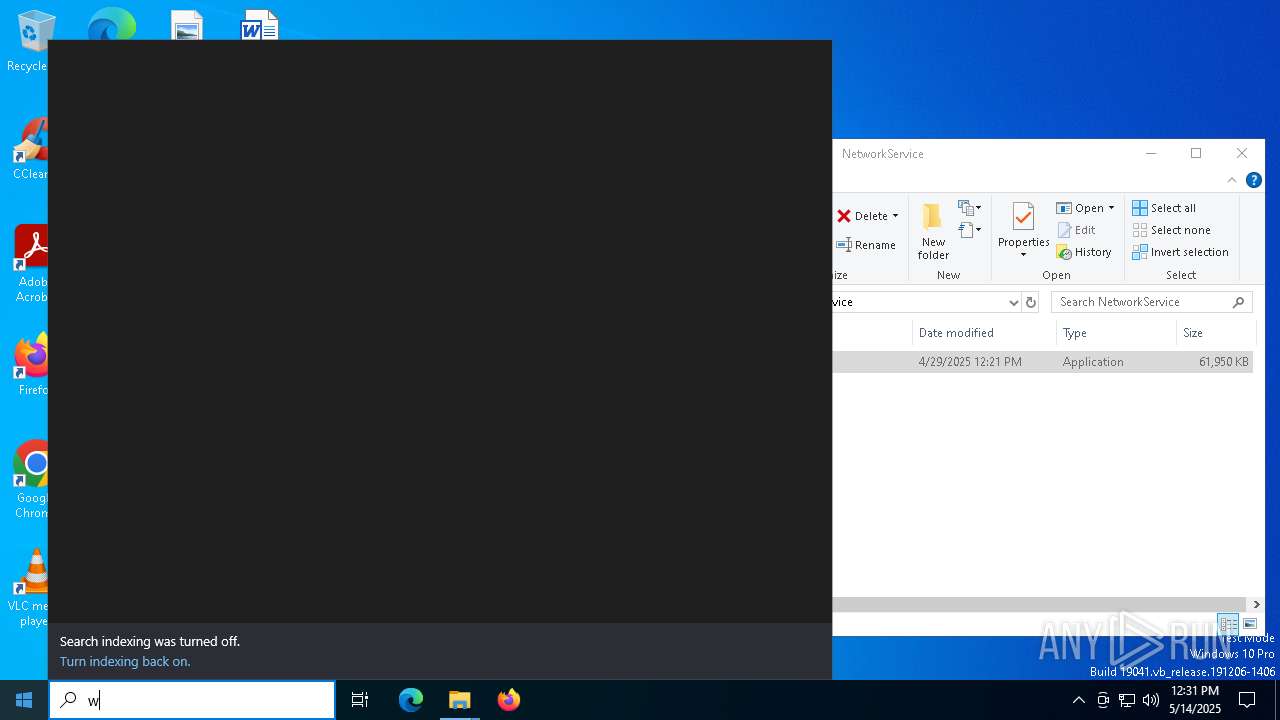
Task: Click the volume tray icon
Action: pyautogui.click(x=1151, y=700)
